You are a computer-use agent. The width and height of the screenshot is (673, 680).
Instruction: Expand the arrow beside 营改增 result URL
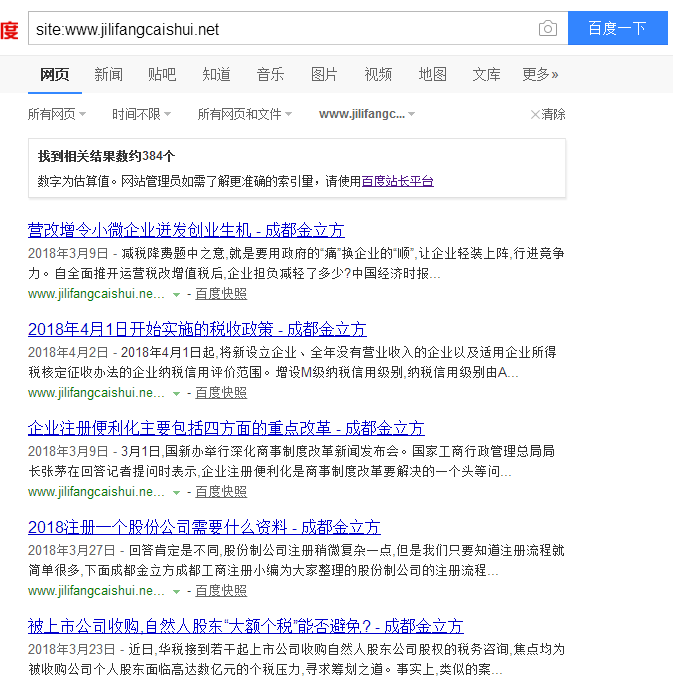click(176, 294)
